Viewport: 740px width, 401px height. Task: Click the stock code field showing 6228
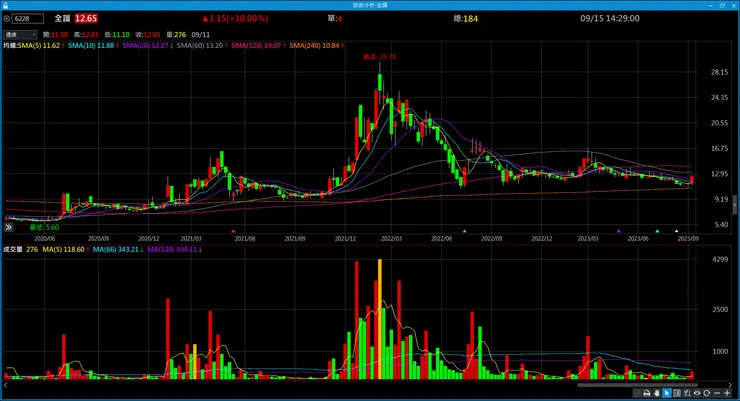[28, 18]
